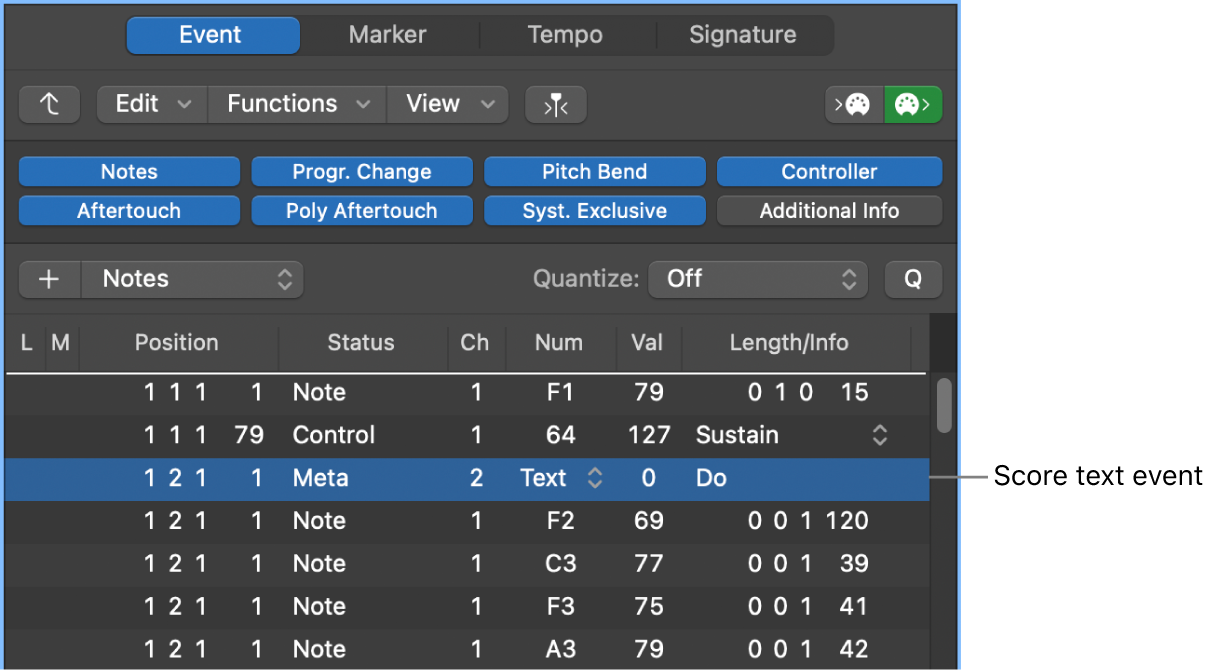Disable the Syst. Exclusive filter
Viewport: 1224px width, 670px height.
tap(594, 210)
